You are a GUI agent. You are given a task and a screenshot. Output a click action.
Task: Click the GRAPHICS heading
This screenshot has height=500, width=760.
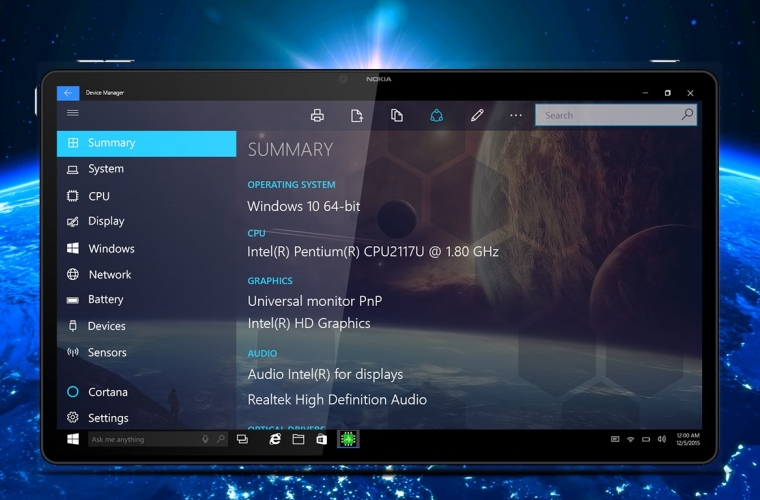(270, 281)
